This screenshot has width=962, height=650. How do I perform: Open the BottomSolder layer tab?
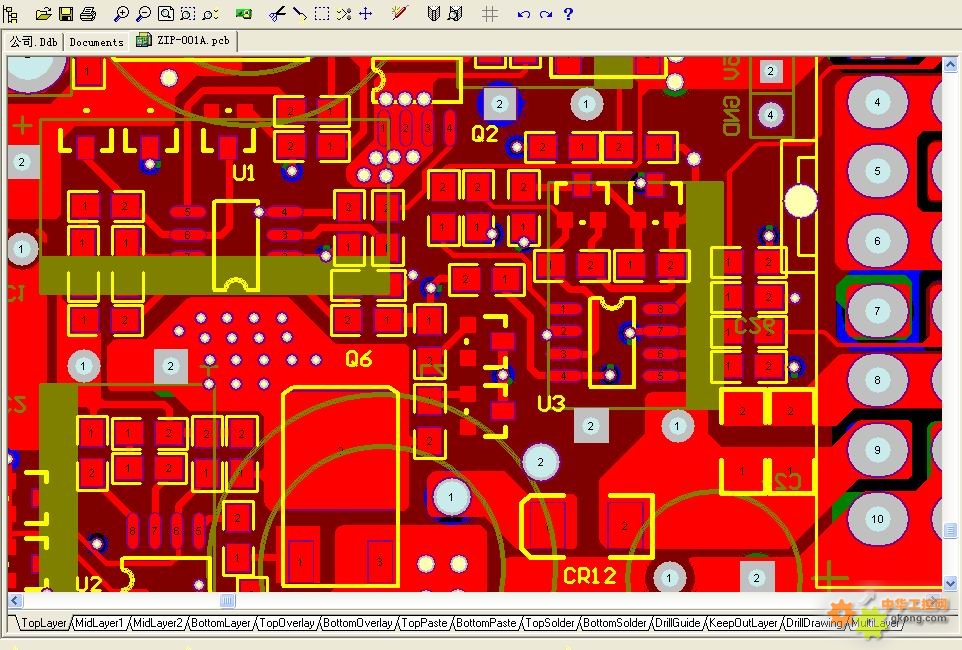pyautogui.click(x=614, y=623)
